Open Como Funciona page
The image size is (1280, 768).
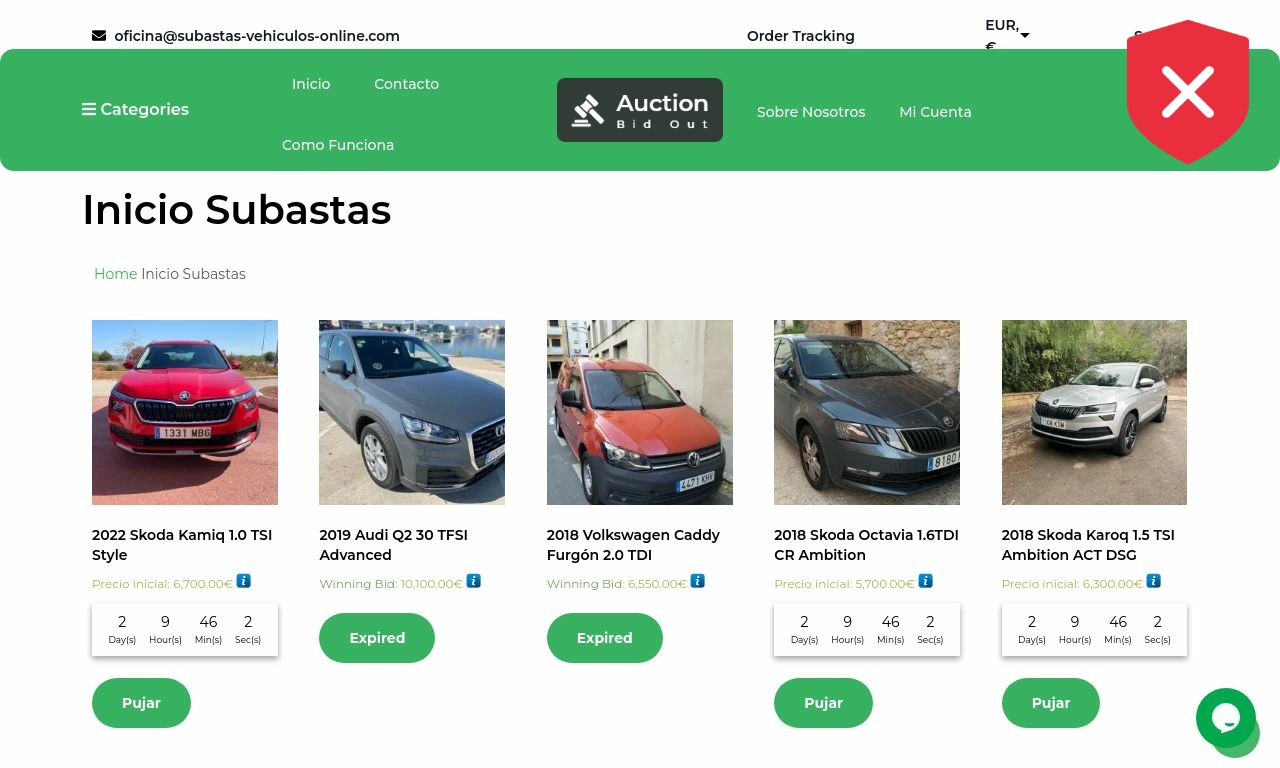(x=338, y=145)
